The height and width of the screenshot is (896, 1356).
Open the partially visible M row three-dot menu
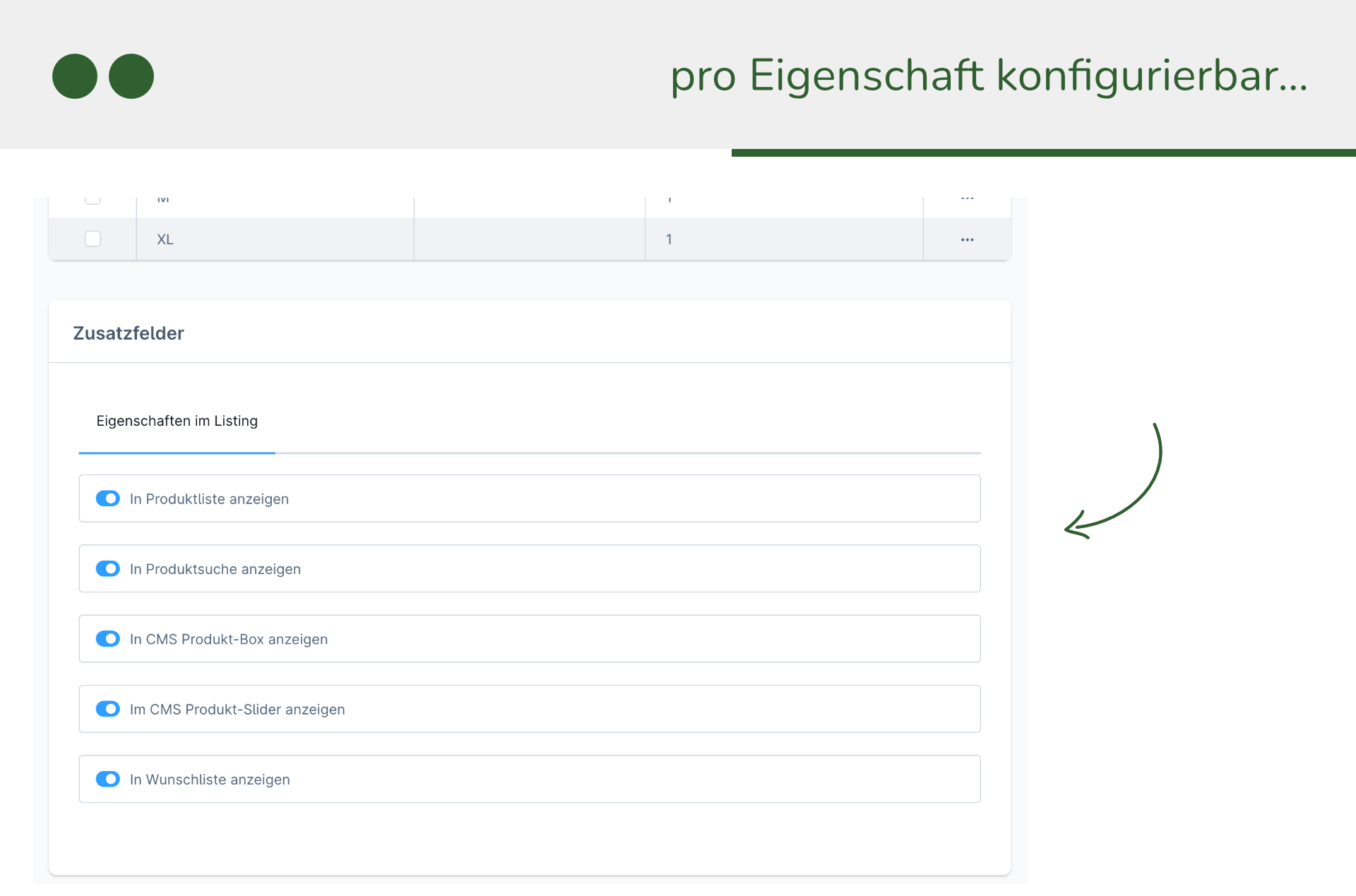967,200
